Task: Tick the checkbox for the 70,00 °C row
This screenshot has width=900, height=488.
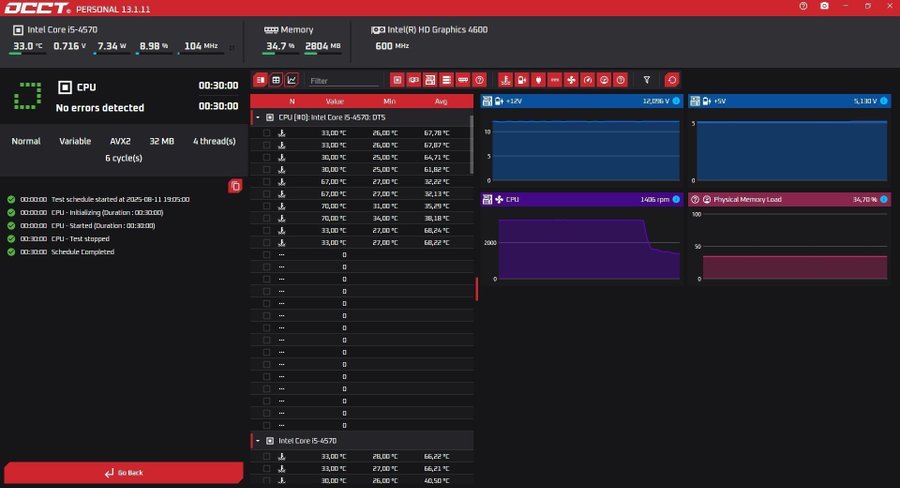Action: pos(266,206)
